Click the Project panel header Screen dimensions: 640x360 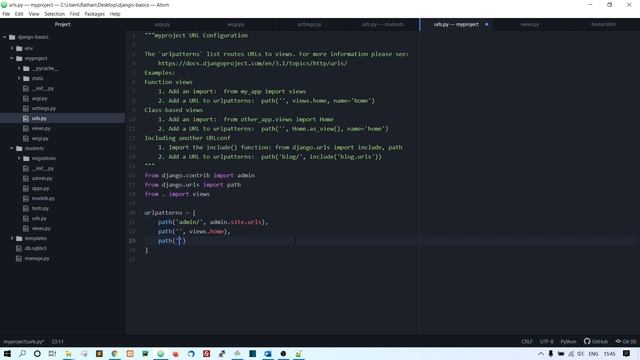62,24
